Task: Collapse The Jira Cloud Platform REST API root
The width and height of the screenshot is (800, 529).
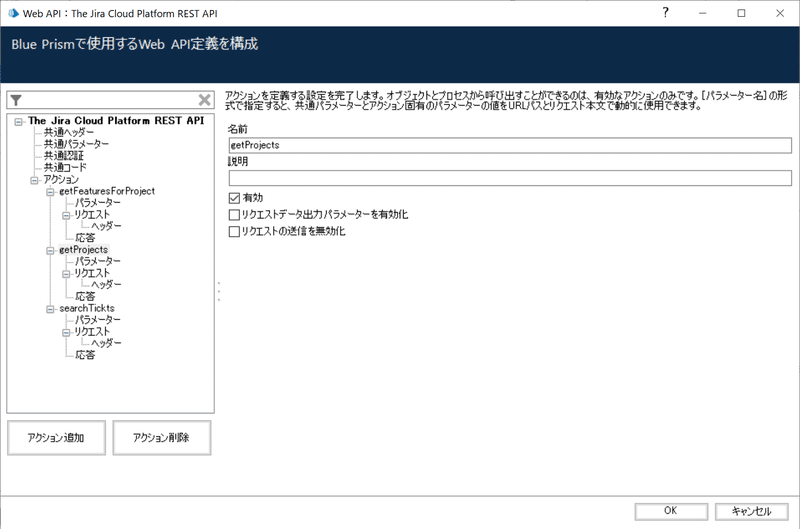Action: 19,122
